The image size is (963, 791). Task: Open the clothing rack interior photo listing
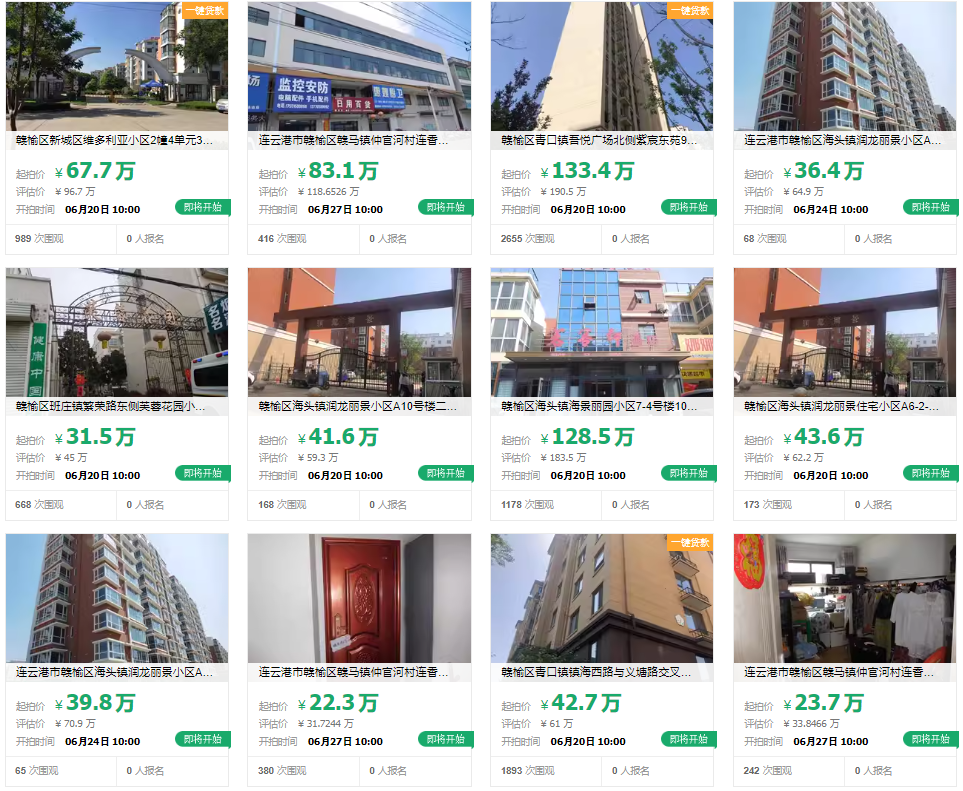point(844,598)
